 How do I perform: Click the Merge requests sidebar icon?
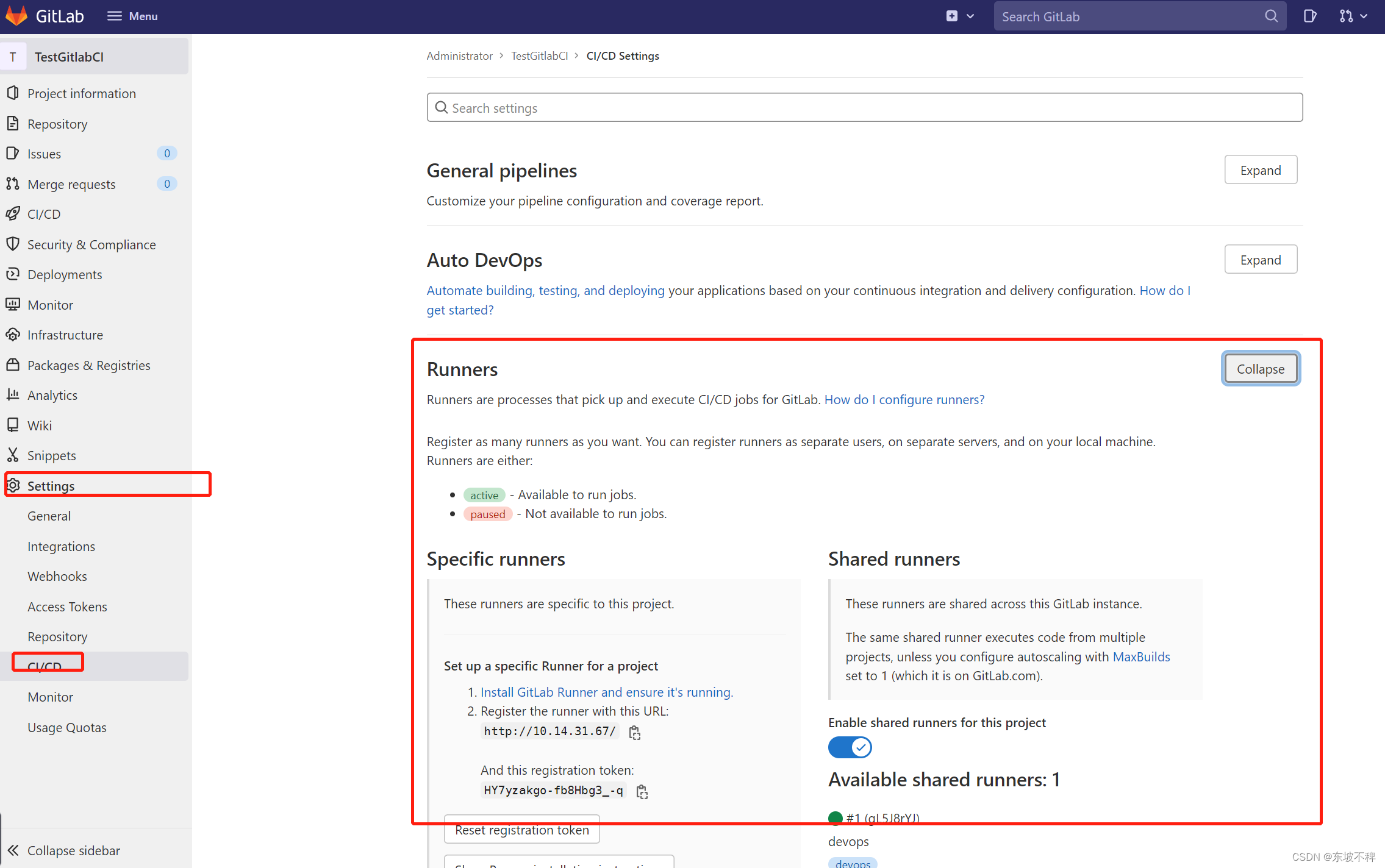pos(13,183)
